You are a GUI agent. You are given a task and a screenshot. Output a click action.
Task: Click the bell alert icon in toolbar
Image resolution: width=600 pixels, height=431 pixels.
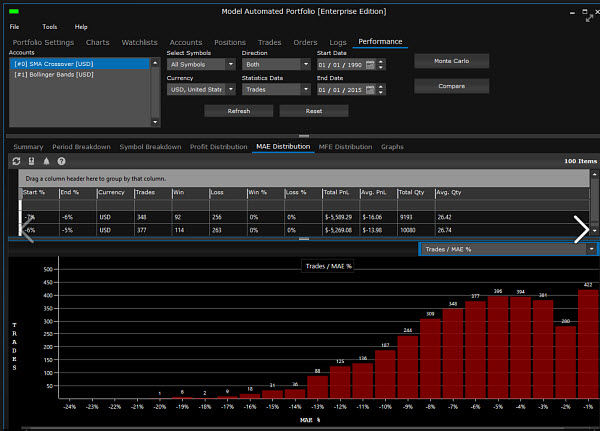(46, 161)
